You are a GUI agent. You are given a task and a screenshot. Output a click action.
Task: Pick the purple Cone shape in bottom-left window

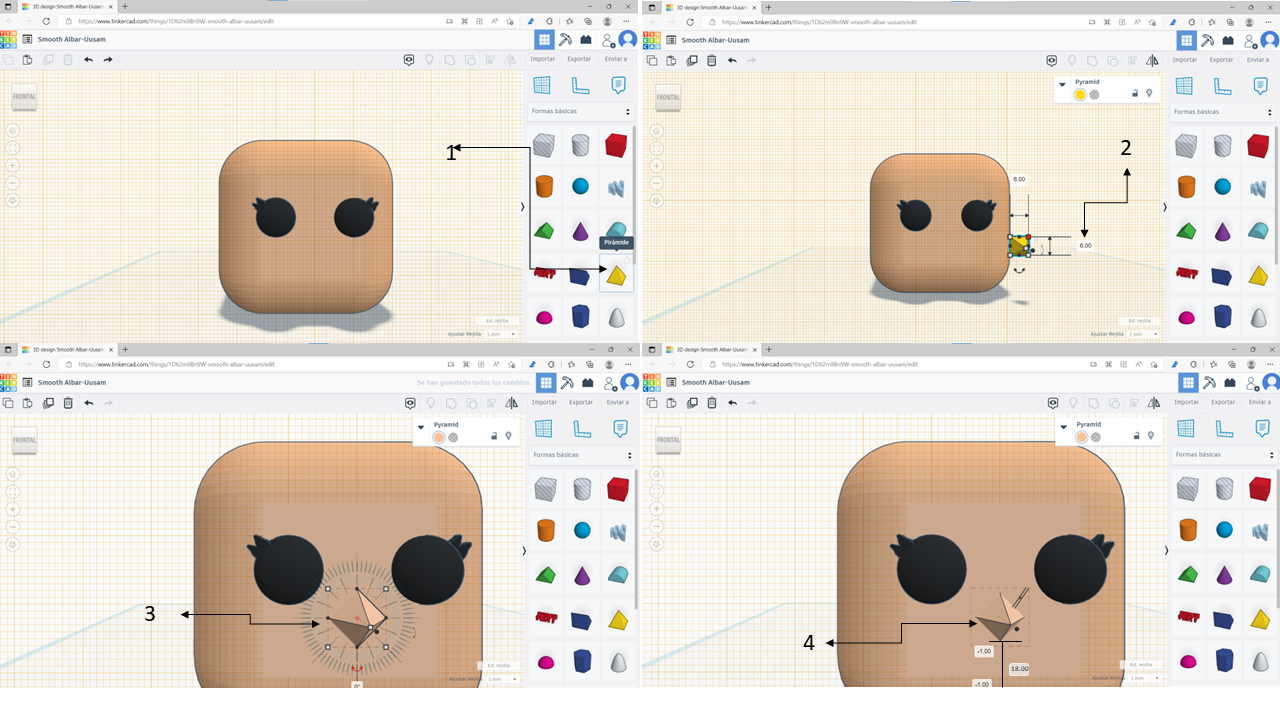tap(582, 575)
